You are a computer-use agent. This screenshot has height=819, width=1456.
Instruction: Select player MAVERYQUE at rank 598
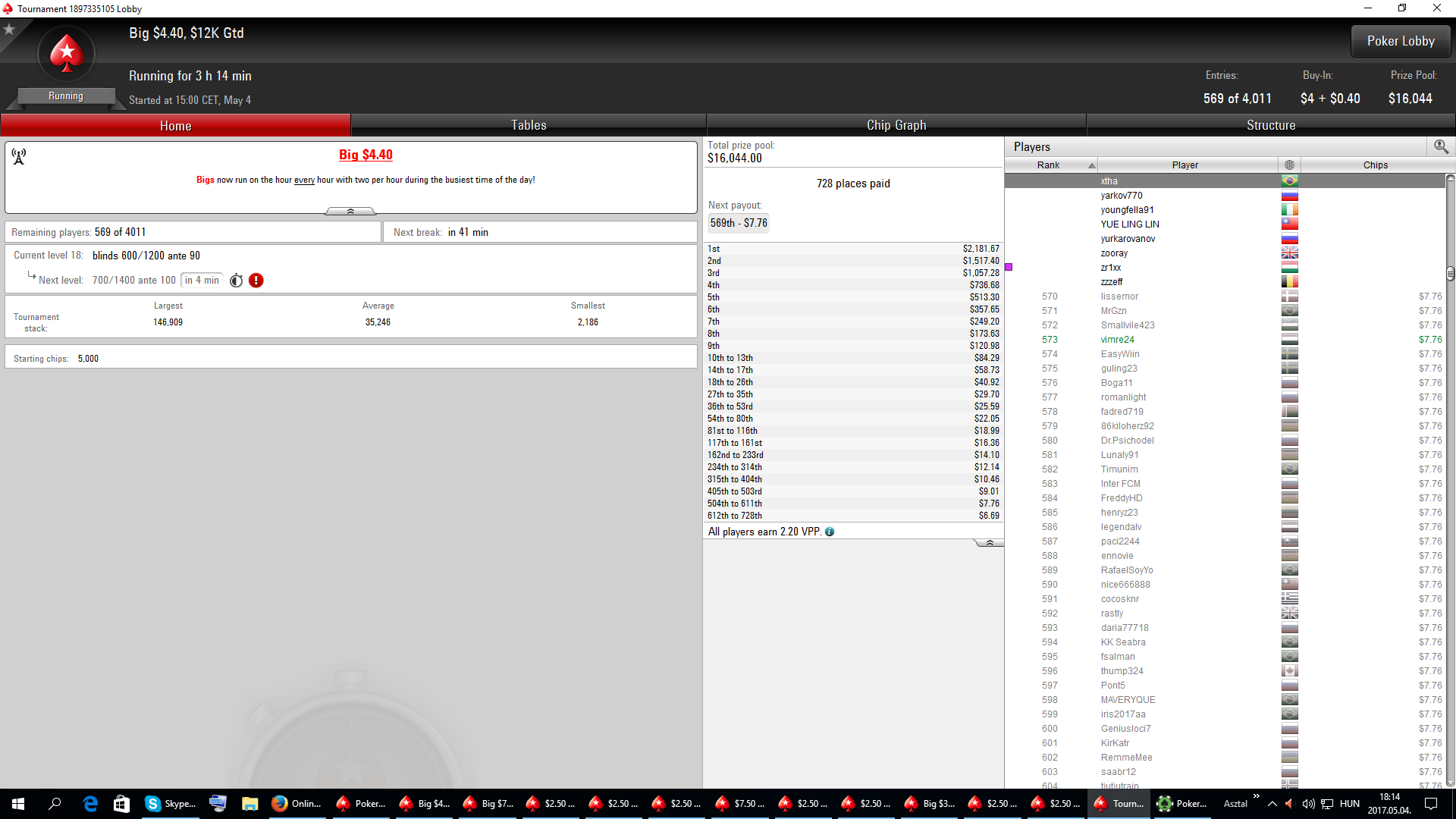pyautogui.click(x=1225, y=700)
